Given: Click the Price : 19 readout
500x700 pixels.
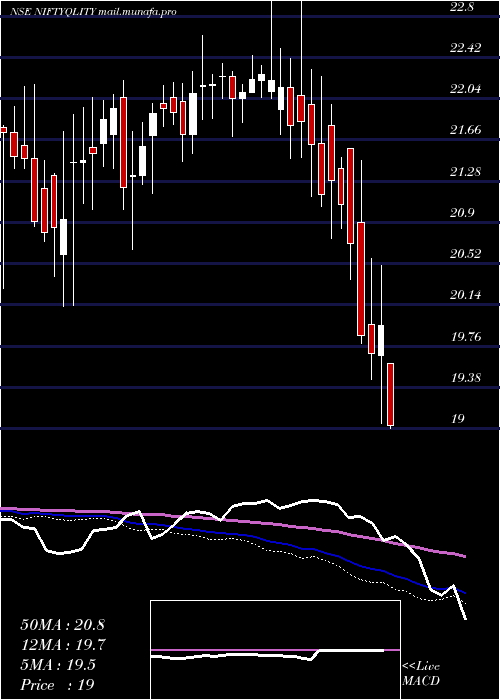Looking at the screenshot, I should [x=58, y=685].
